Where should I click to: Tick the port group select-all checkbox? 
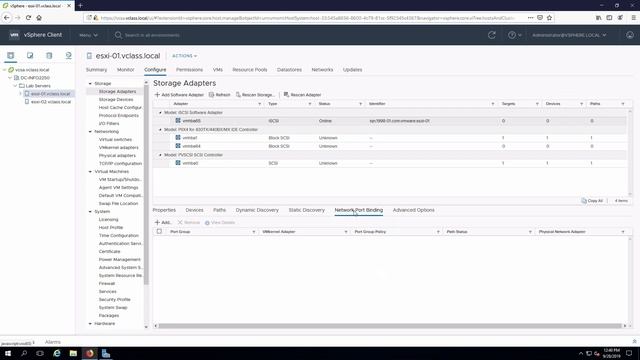pyautogui.click(x=159, y=231)
